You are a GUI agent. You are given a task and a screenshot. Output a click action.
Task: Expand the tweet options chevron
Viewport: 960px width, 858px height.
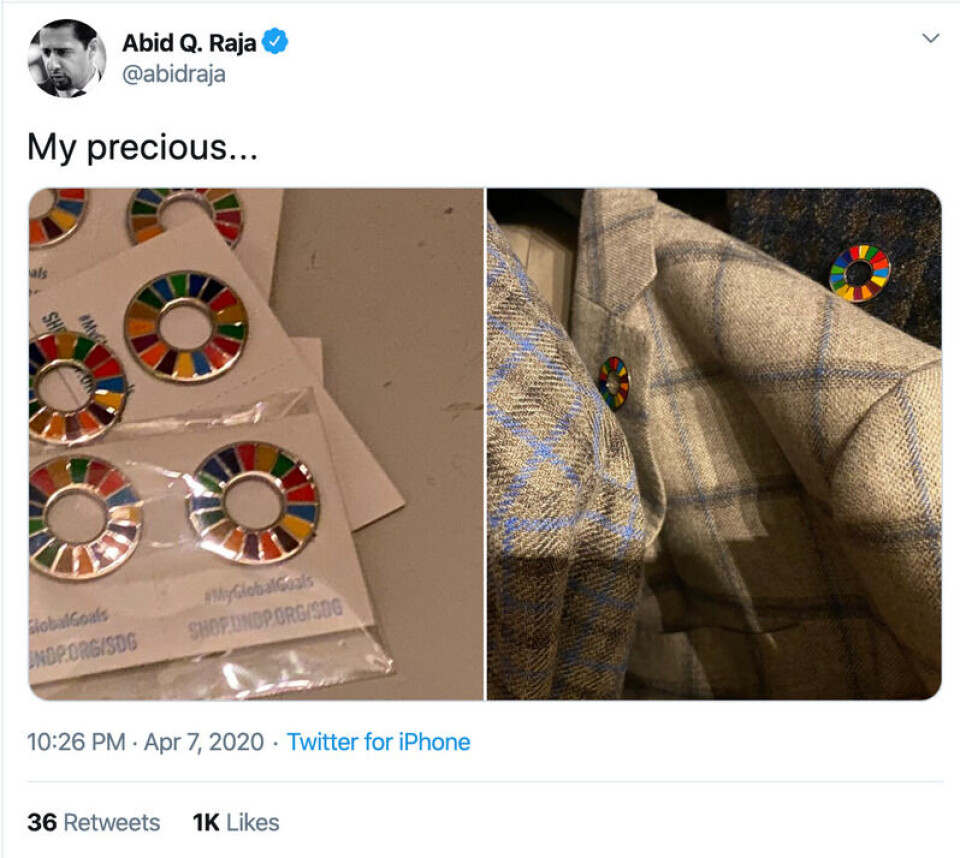[x=930, y=38]
